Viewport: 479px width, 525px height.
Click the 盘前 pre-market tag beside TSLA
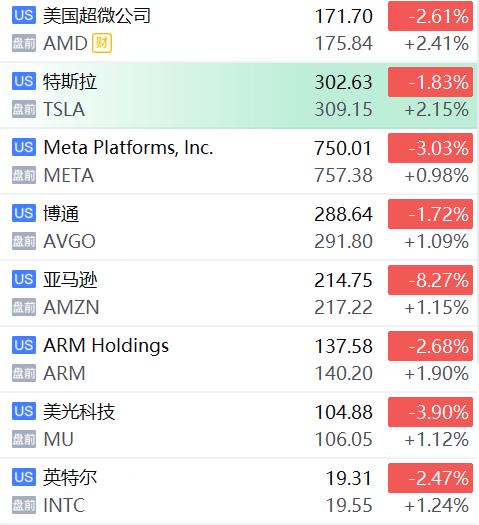click(24, 109)
